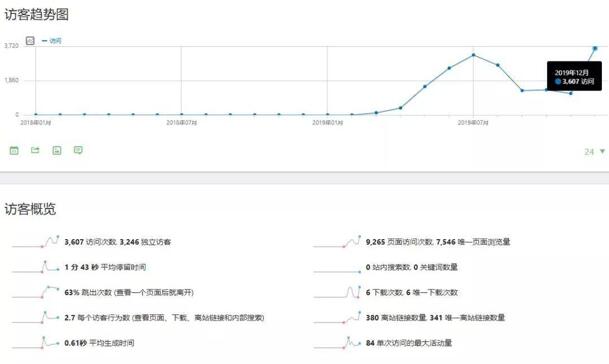
Task: Click the first data point at 2018年01月
Action: 36,115
